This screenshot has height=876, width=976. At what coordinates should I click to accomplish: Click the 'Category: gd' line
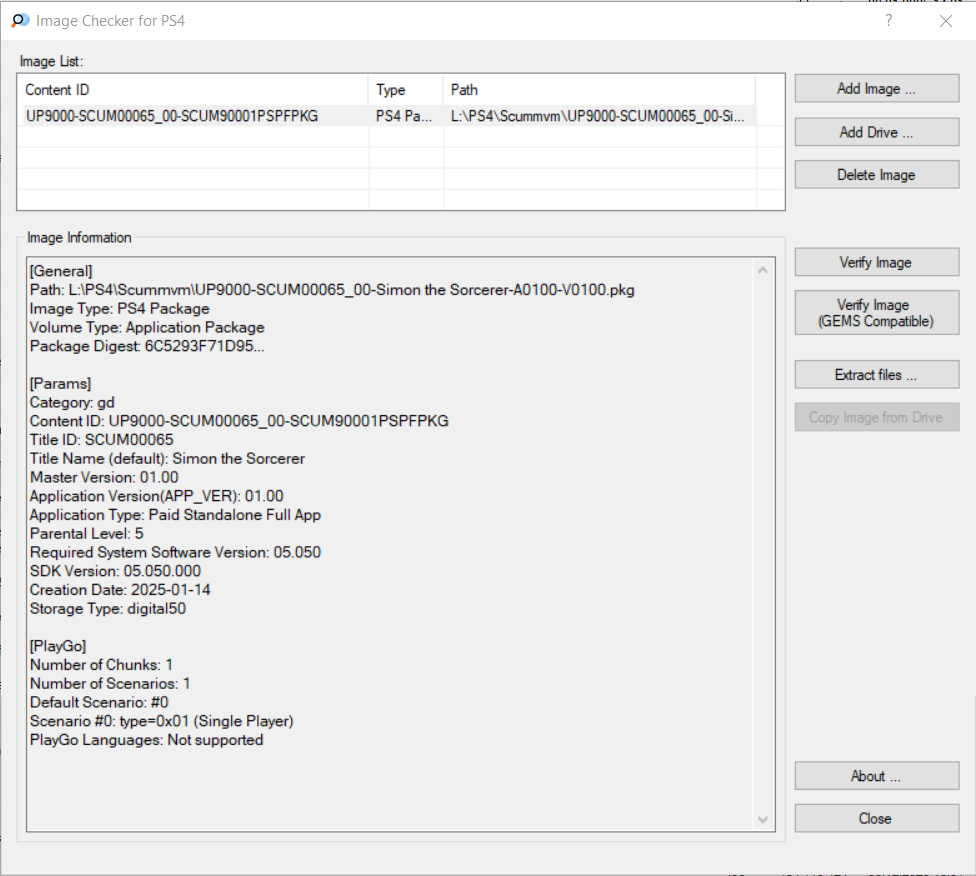click(72, 402)
